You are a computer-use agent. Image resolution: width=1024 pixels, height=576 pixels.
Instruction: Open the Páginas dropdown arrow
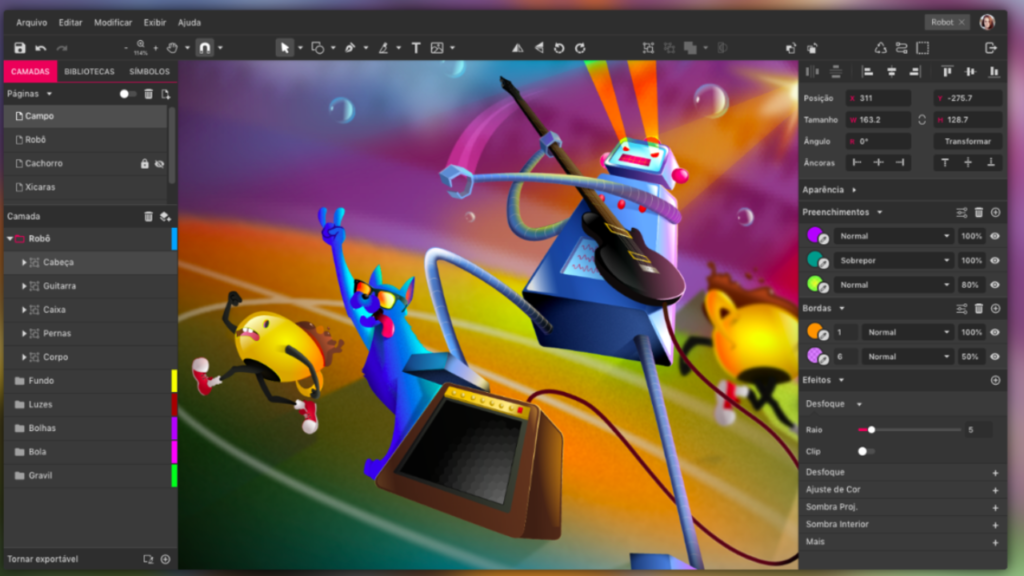50,94
